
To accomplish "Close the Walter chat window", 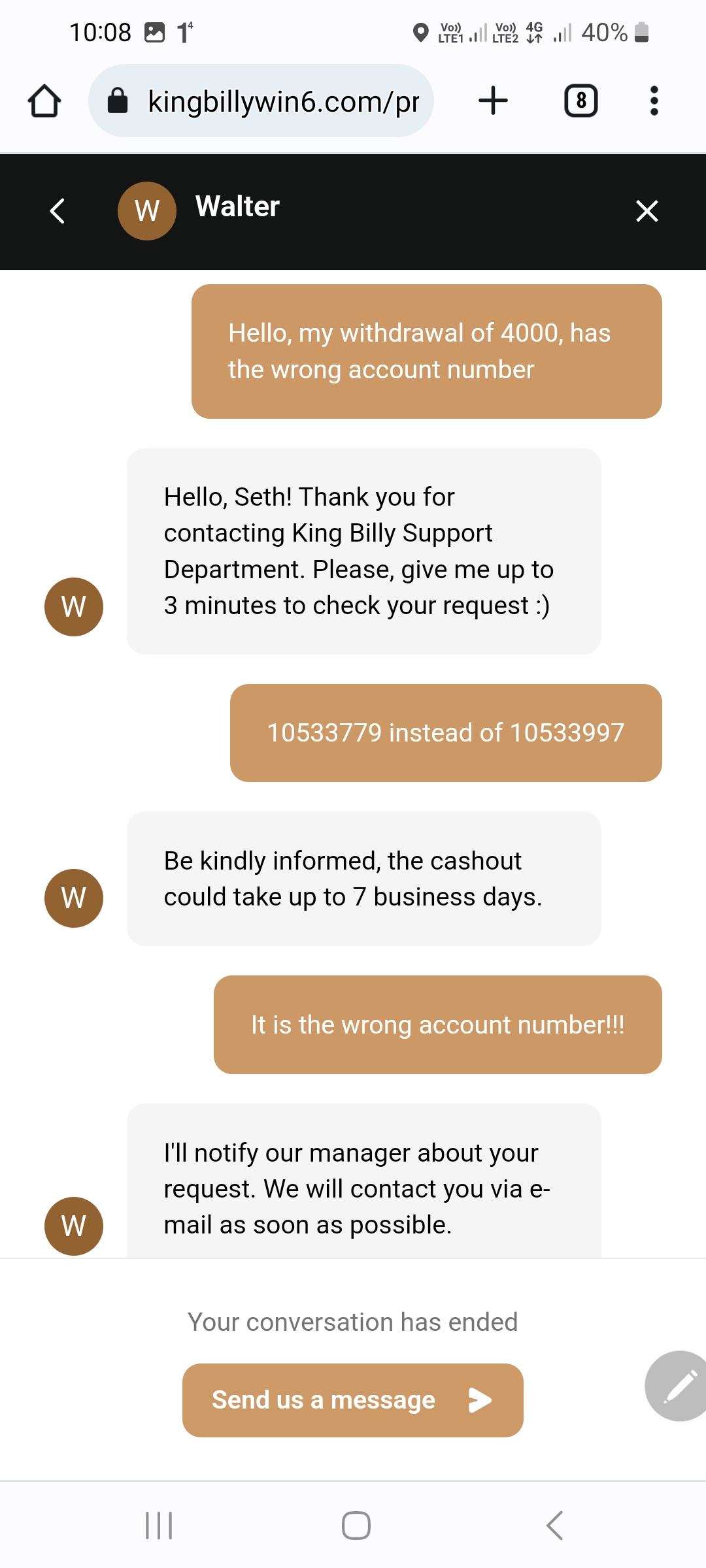I will (x=647, y=211).
